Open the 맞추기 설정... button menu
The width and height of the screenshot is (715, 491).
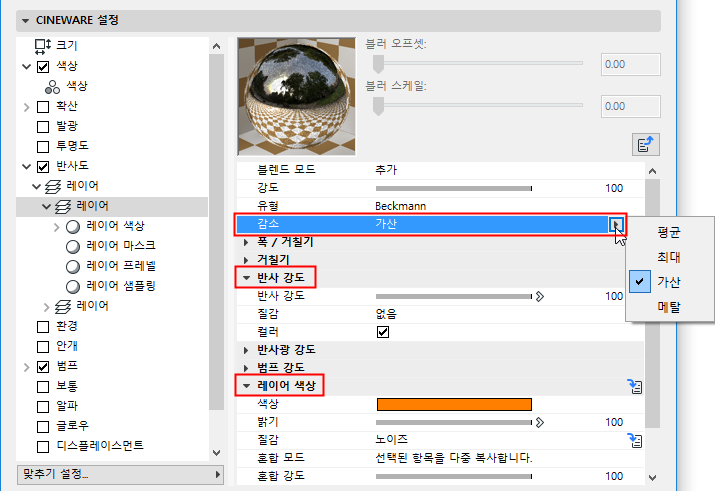point(120,475)
